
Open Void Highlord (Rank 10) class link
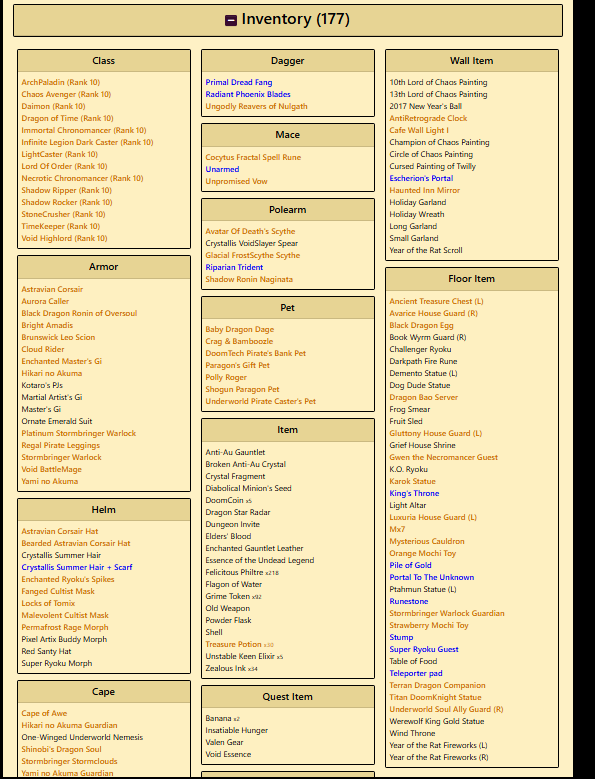coord(64,238)
